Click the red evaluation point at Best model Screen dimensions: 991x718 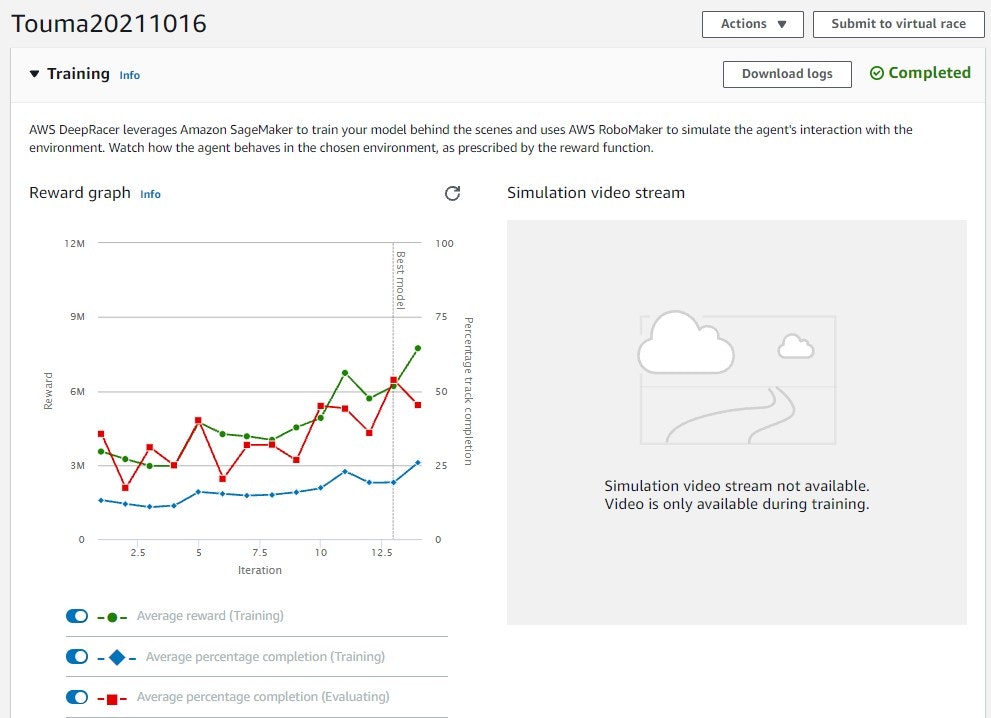[393, 380]
